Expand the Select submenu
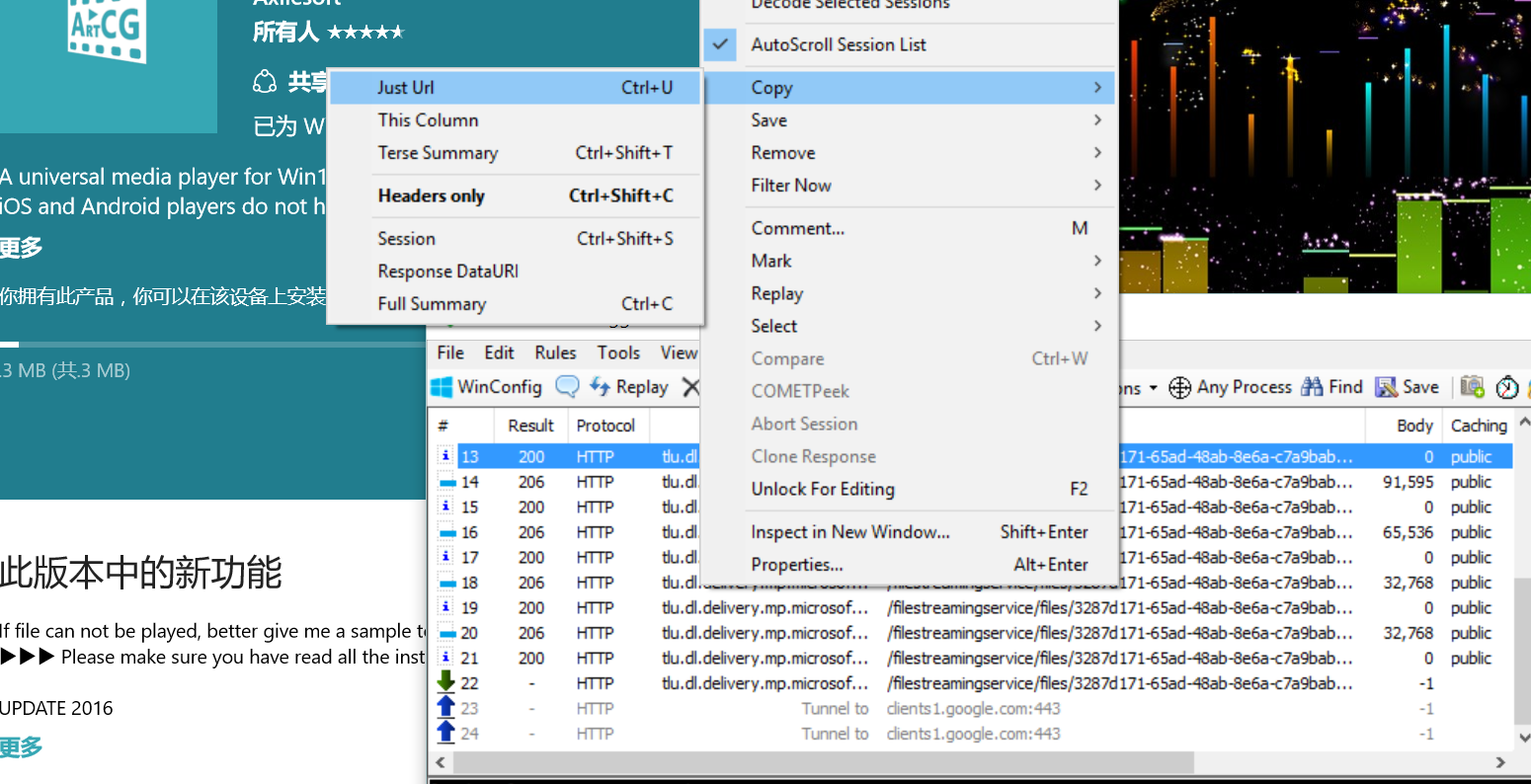The height and width of the screenshot is (784, 1531). pos(909,326)
